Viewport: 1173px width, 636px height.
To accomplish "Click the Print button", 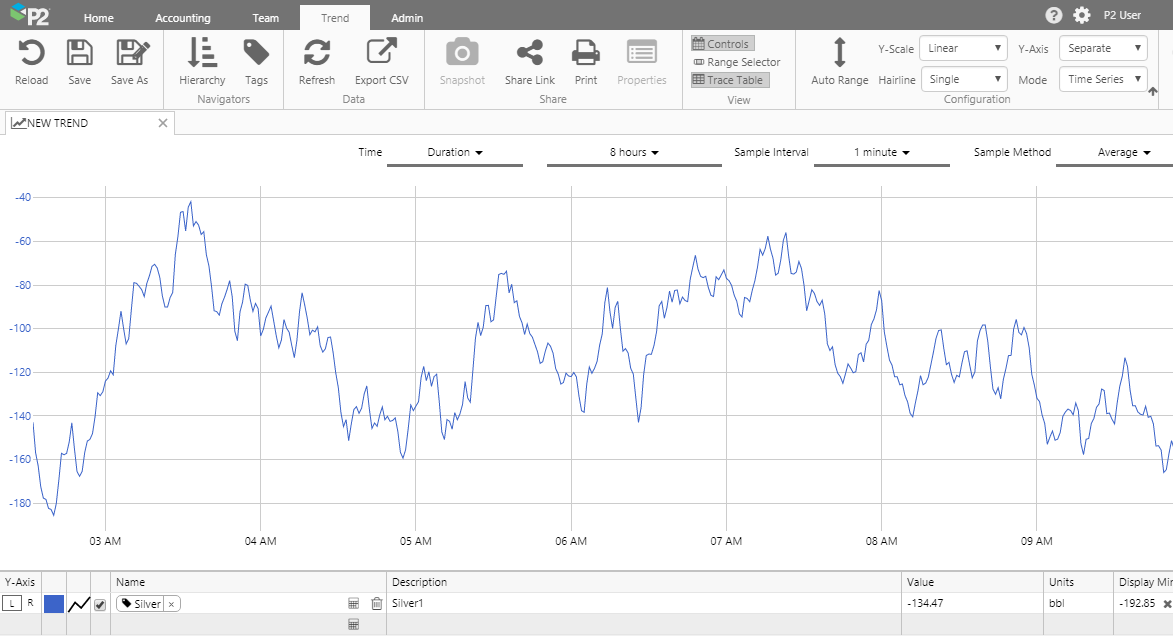I will click(x=585, y=54).
